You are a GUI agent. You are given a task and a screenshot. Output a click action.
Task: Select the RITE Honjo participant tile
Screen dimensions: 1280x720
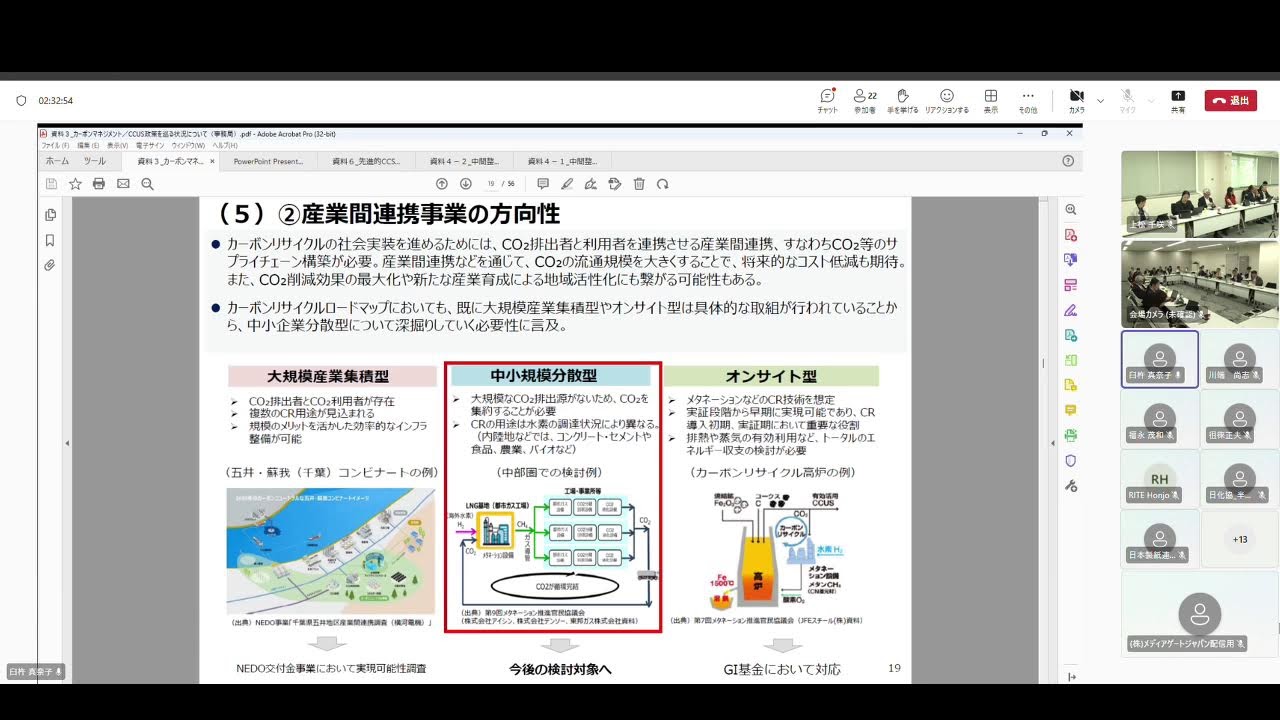(x=1160, y=479)
